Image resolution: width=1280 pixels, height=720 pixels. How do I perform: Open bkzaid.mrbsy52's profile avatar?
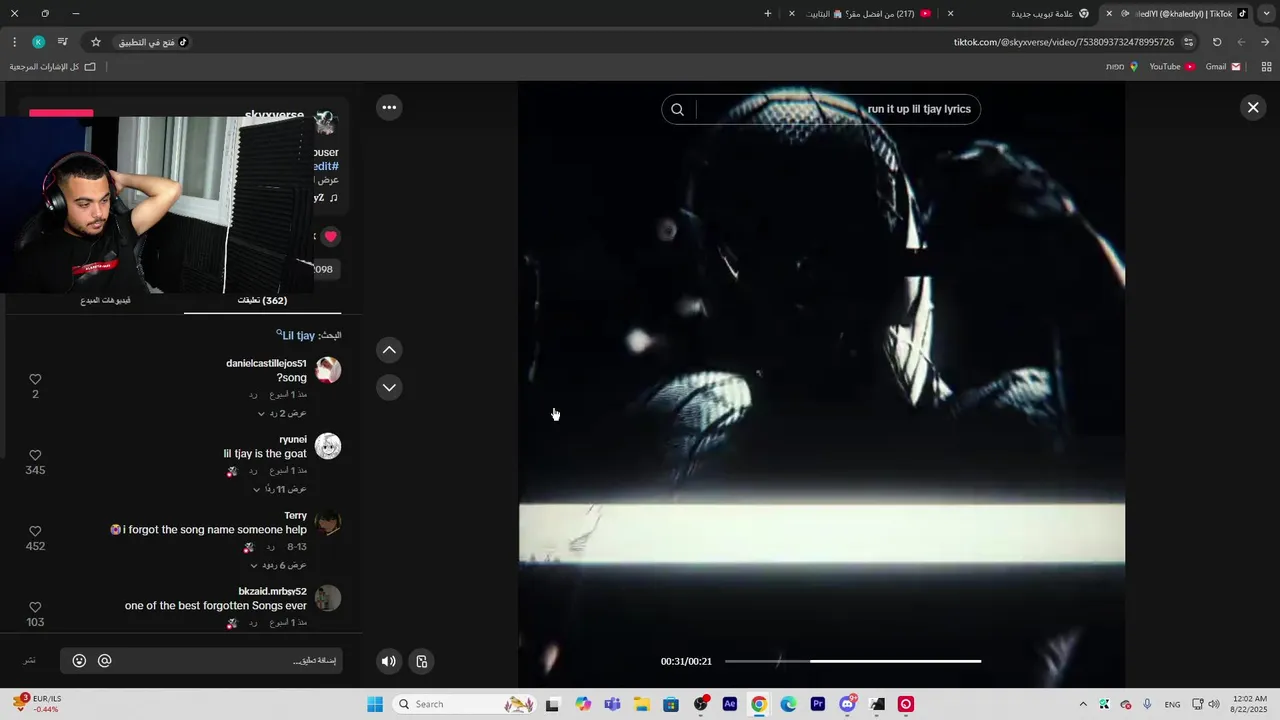[x=328, y=598]
